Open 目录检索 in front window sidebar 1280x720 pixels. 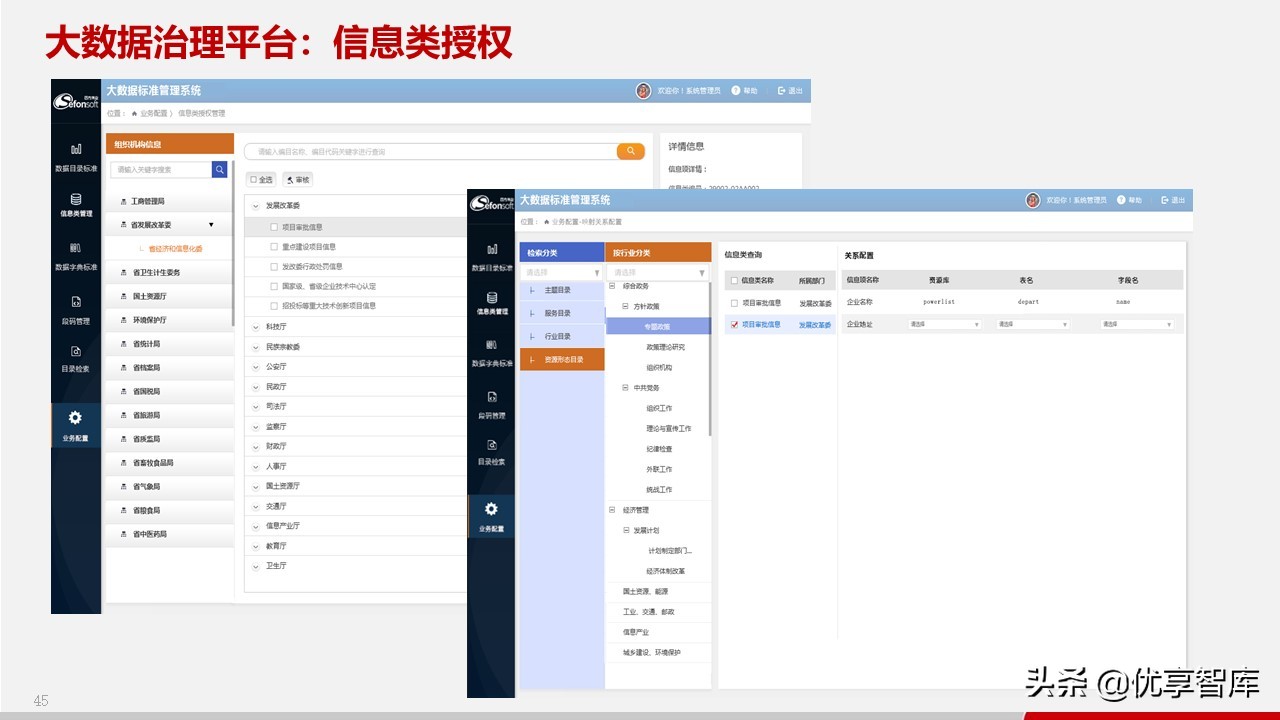tap(492, 452)
